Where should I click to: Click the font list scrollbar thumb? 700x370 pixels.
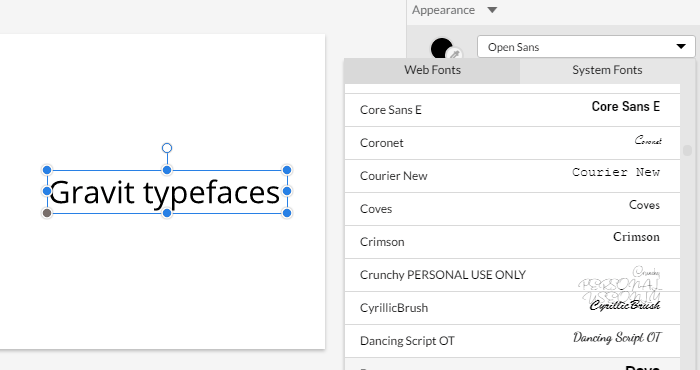coord(687,150)
